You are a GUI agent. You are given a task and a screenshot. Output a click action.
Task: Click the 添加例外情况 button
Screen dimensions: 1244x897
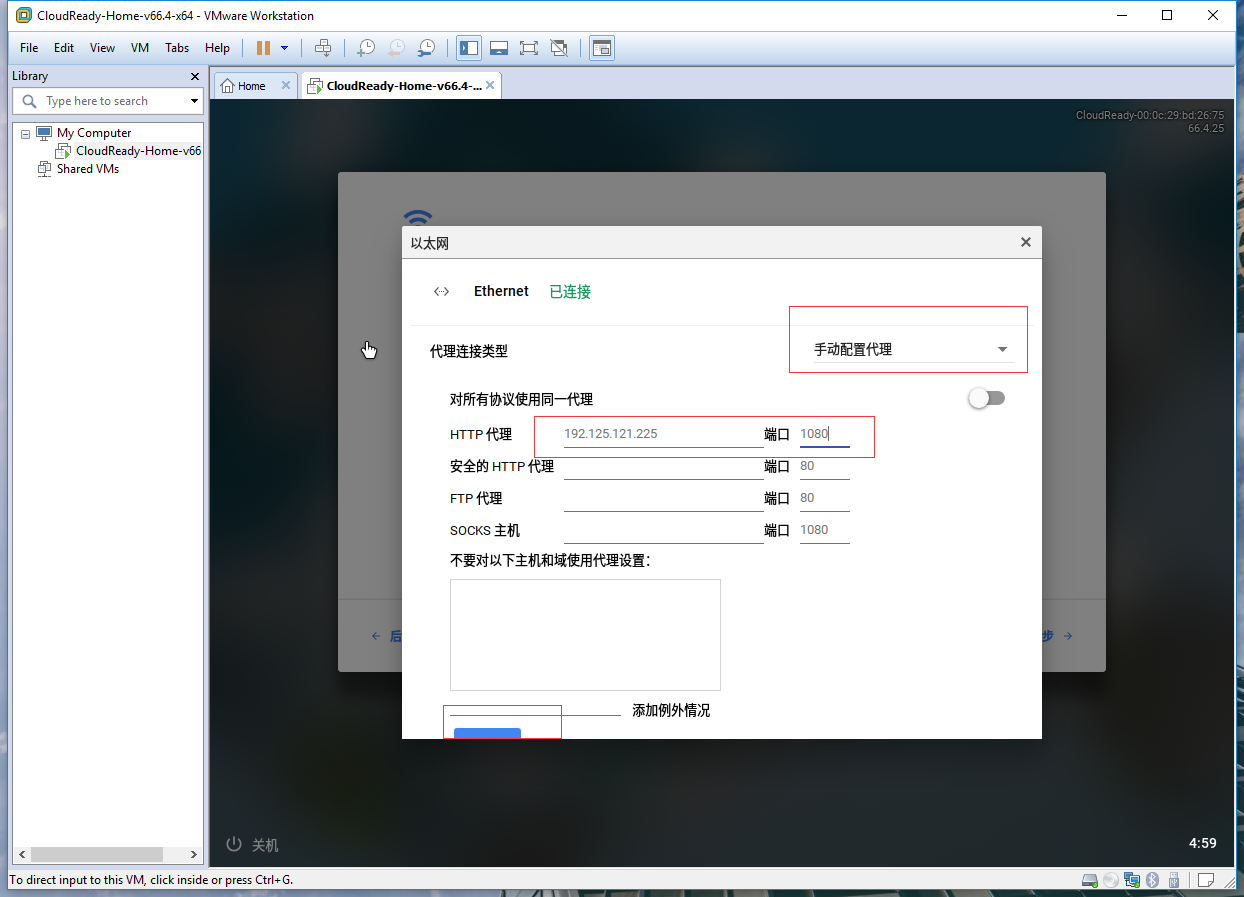pos(669,710)
